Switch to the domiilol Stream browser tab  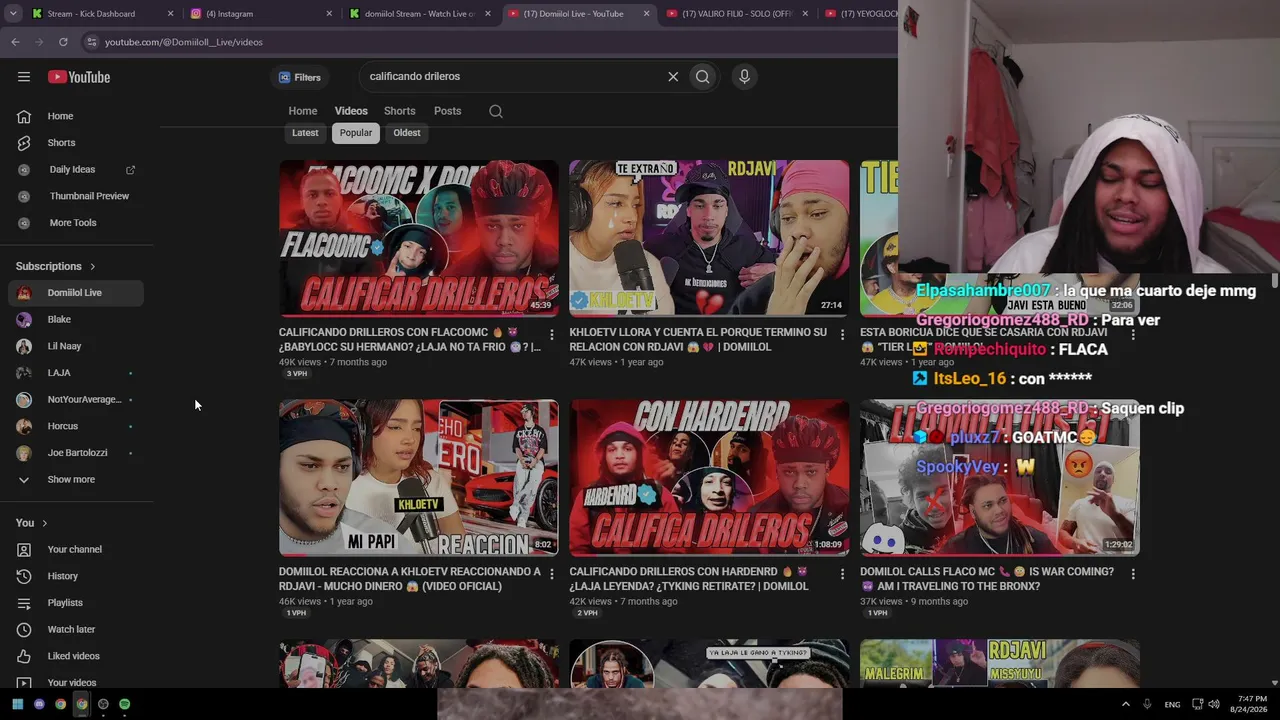(x=420, y=14)
